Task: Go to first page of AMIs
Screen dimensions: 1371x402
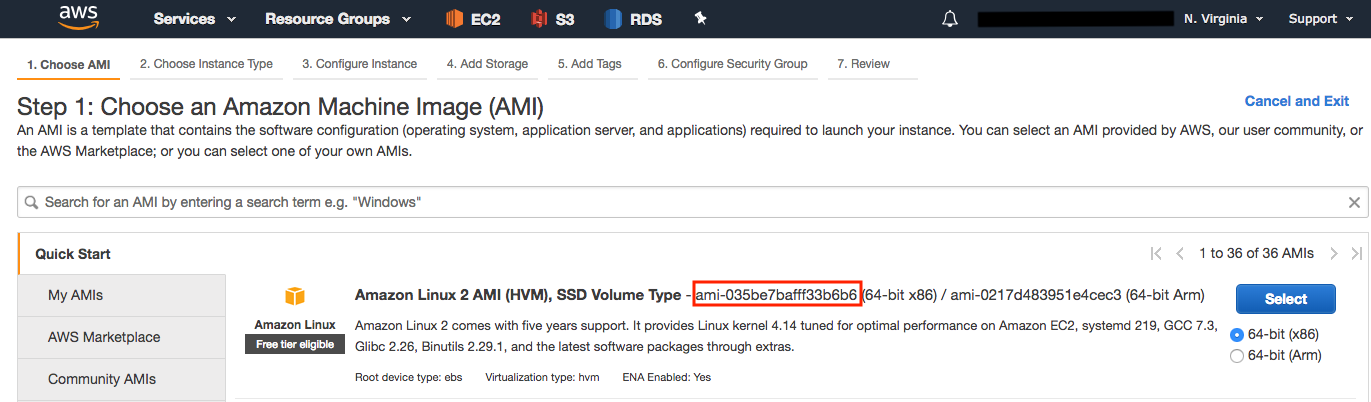Action: pos(1156,253)
